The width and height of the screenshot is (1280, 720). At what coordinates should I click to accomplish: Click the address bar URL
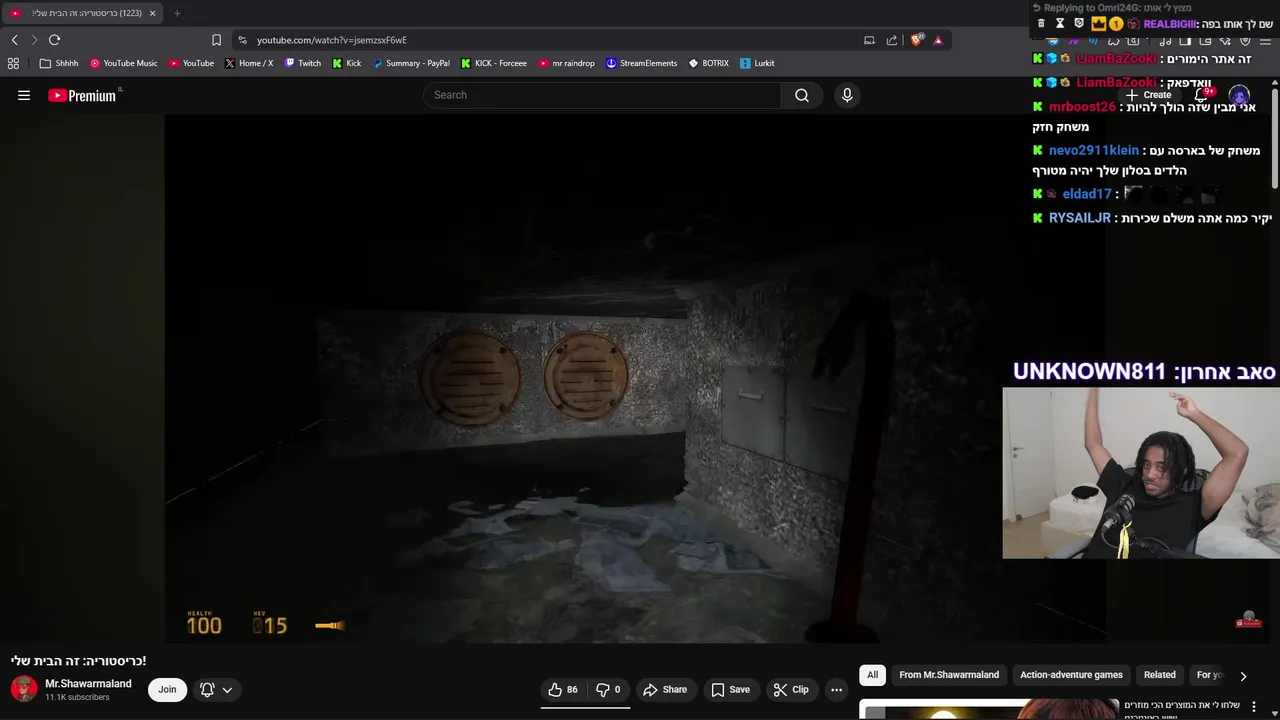click(x=332, y=40)
